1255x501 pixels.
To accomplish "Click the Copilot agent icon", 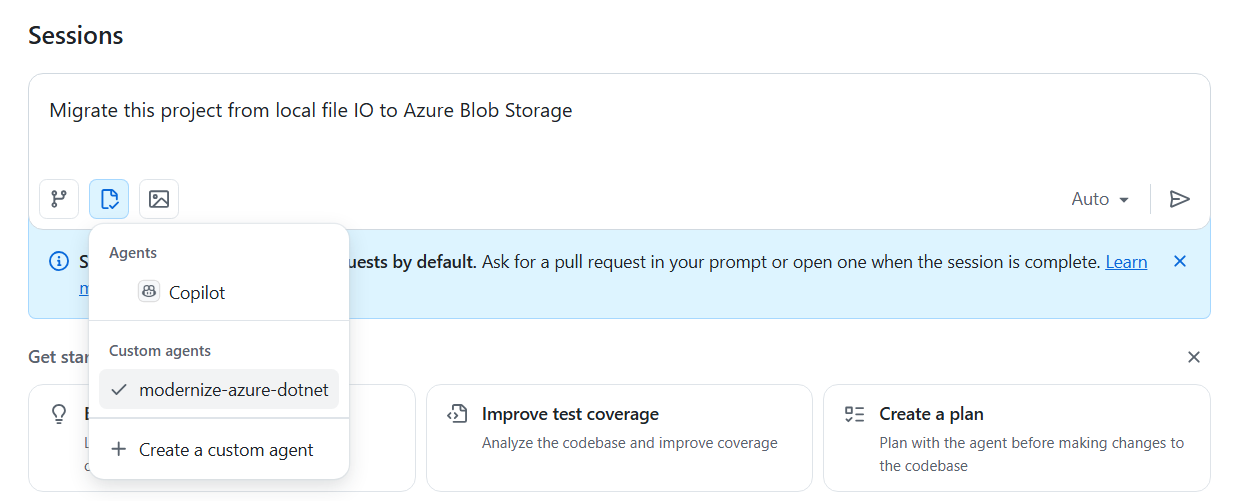I will pyautogui.click(x=149, y=293).
